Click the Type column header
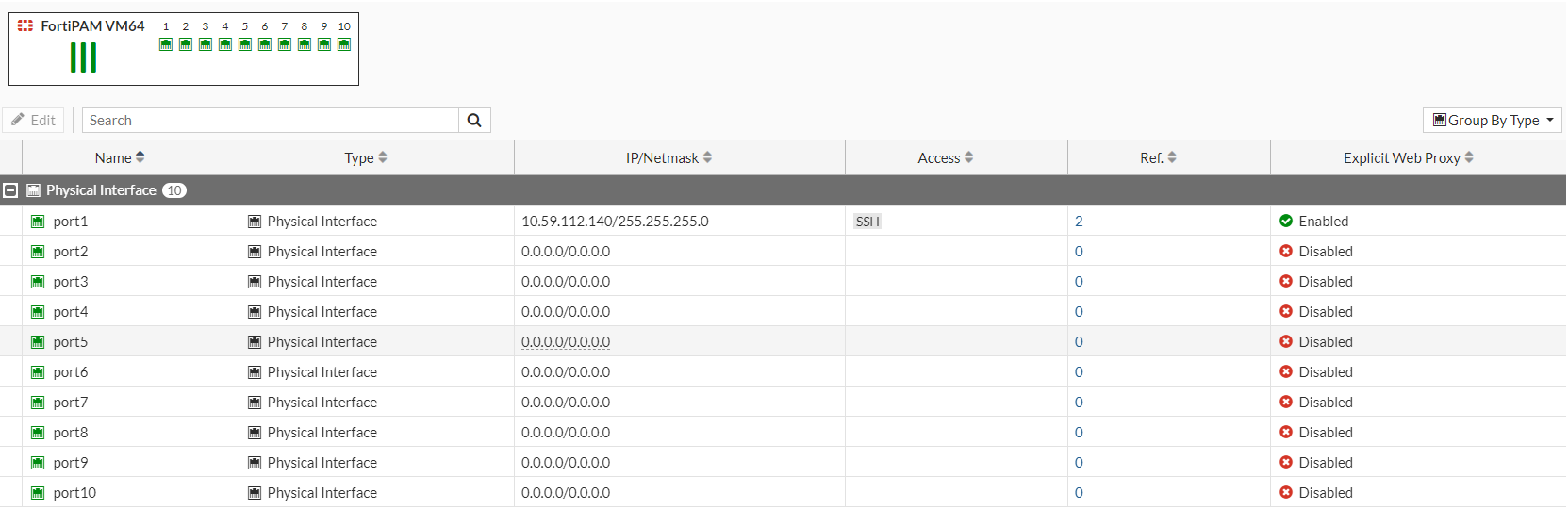The image size is (1568, 510). (x=366, y=158)
